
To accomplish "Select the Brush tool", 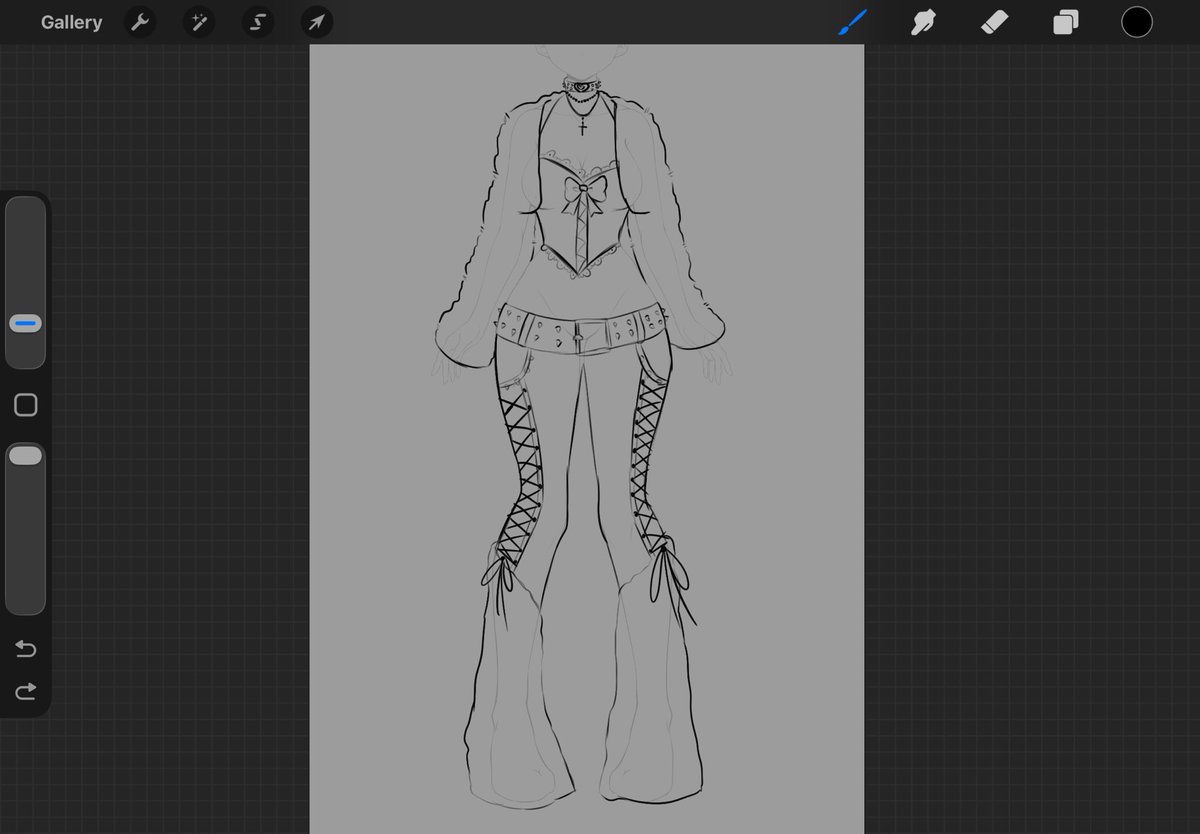I will pyautogui.click(x=852, y=22).
